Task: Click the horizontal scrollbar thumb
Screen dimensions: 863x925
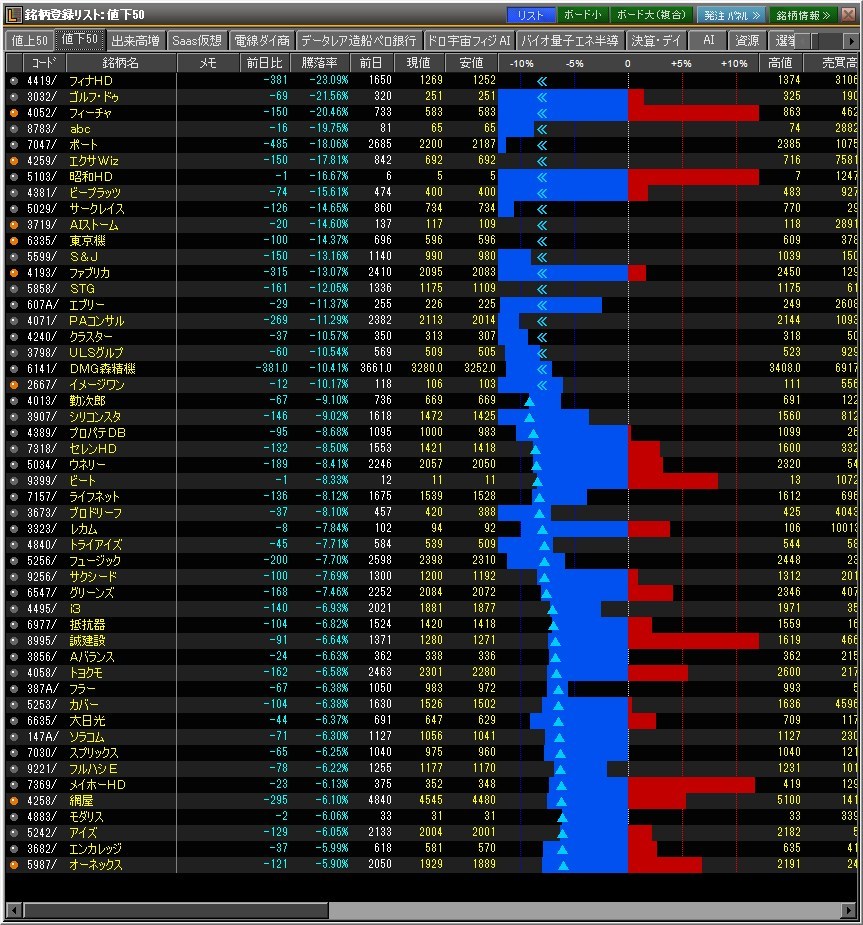Action: [x=176, y=910]
